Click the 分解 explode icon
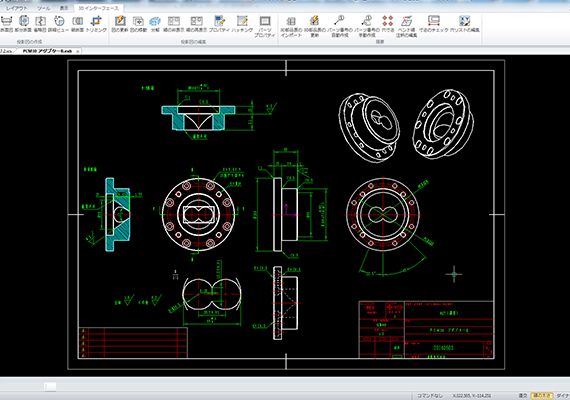The height and width of the screenshot is (400, 570). [155, 24]
